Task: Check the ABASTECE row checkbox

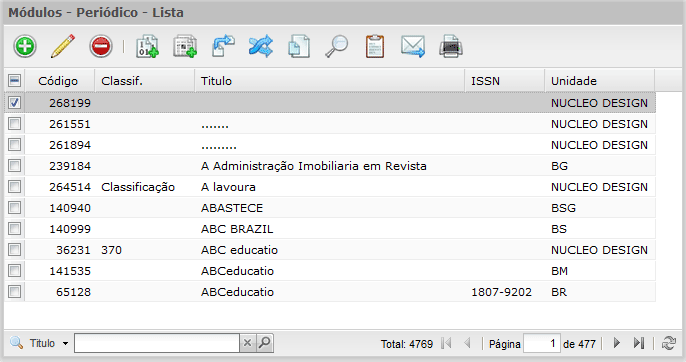Action: click(x=14, y=207)
